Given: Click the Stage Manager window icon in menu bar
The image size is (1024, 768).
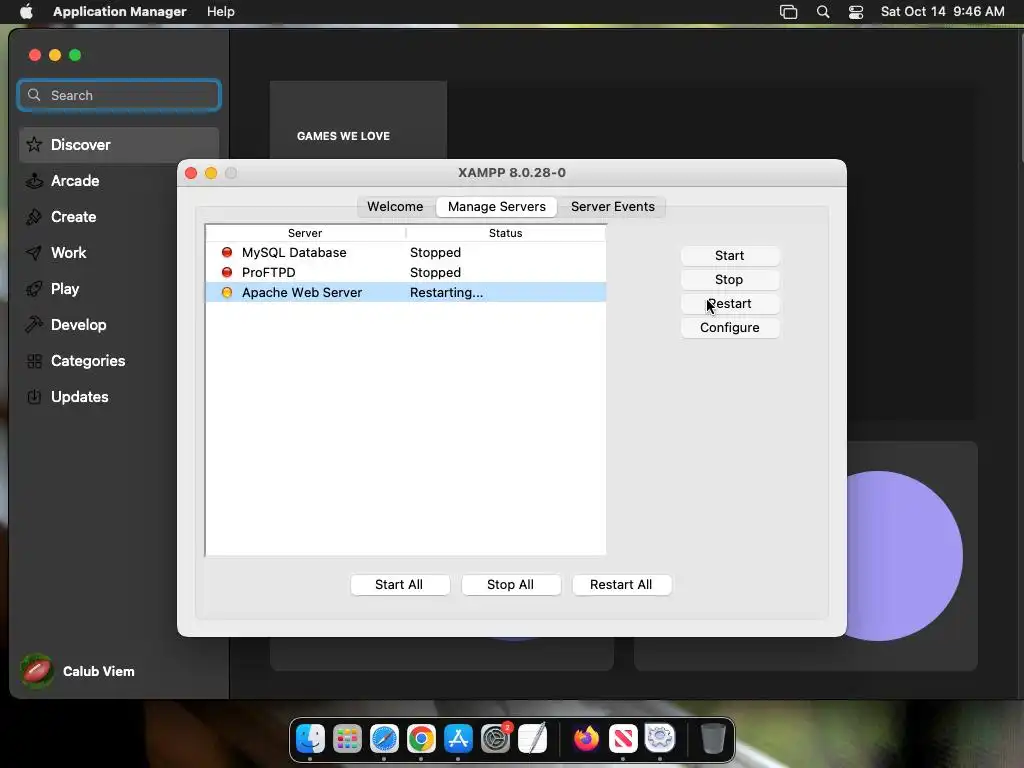Looking at the screenshot, I should click(788, 12).
